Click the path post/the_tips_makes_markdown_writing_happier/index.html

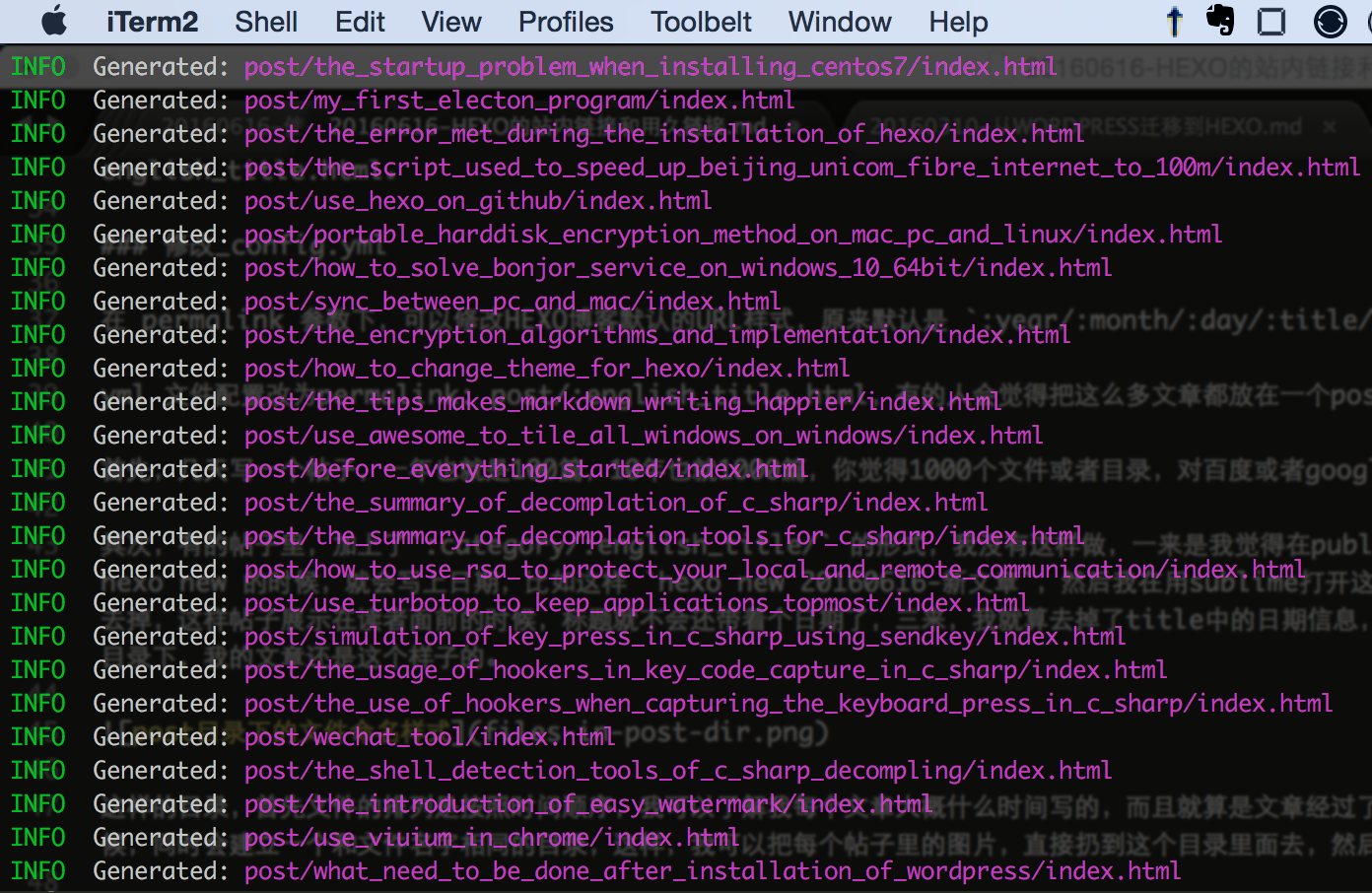click(623, 402)
